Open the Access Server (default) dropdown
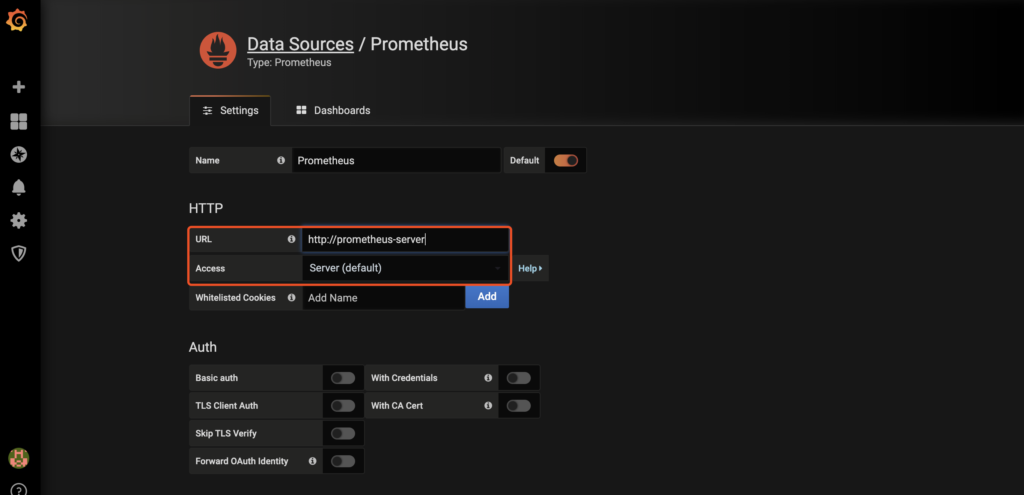The width and height of the screenshot is (1024, 495). point(405,268)
